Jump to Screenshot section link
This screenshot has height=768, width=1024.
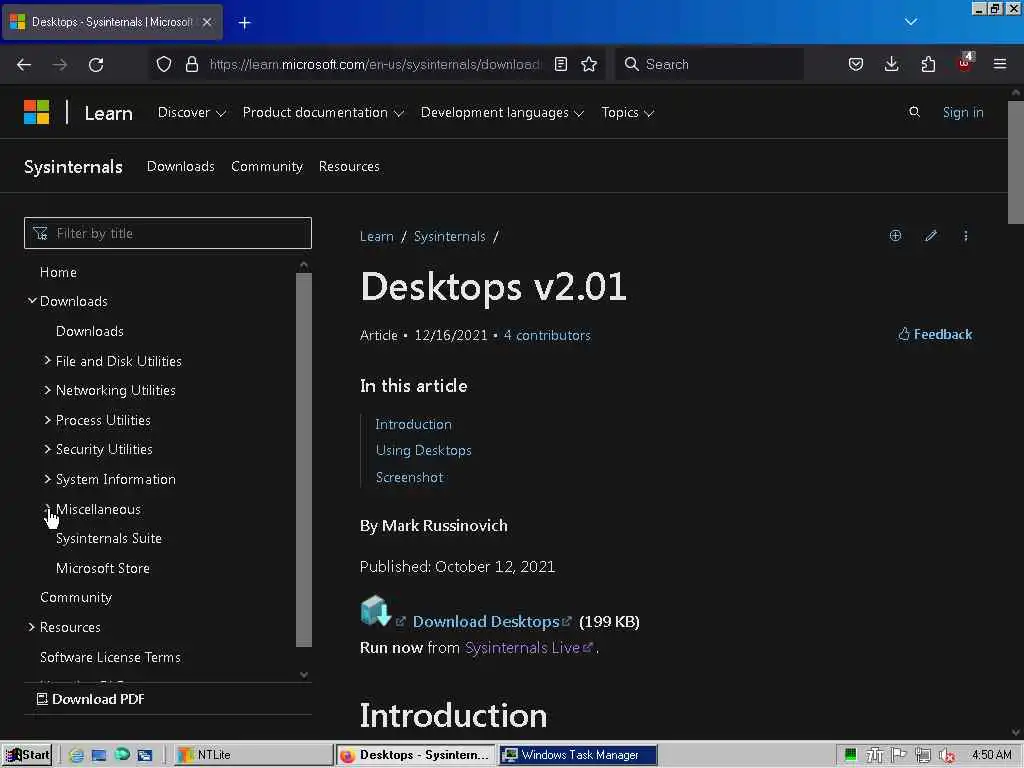click(409, 477)
